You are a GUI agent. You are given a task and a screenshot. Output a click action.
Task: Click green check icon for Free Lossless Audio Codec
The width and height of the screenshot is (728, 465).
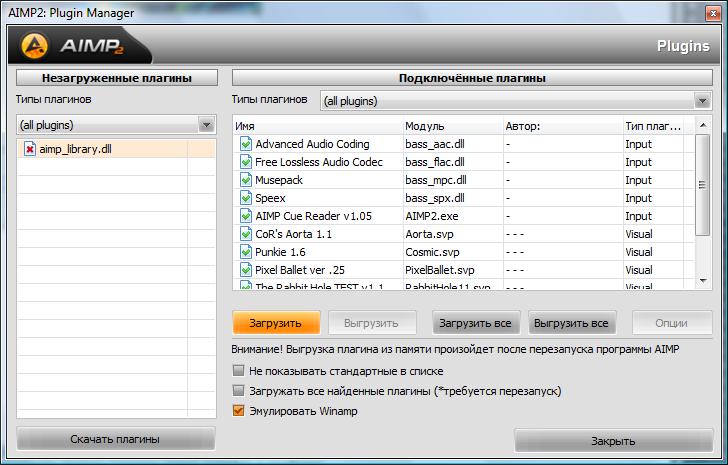[x=245, y=162]
